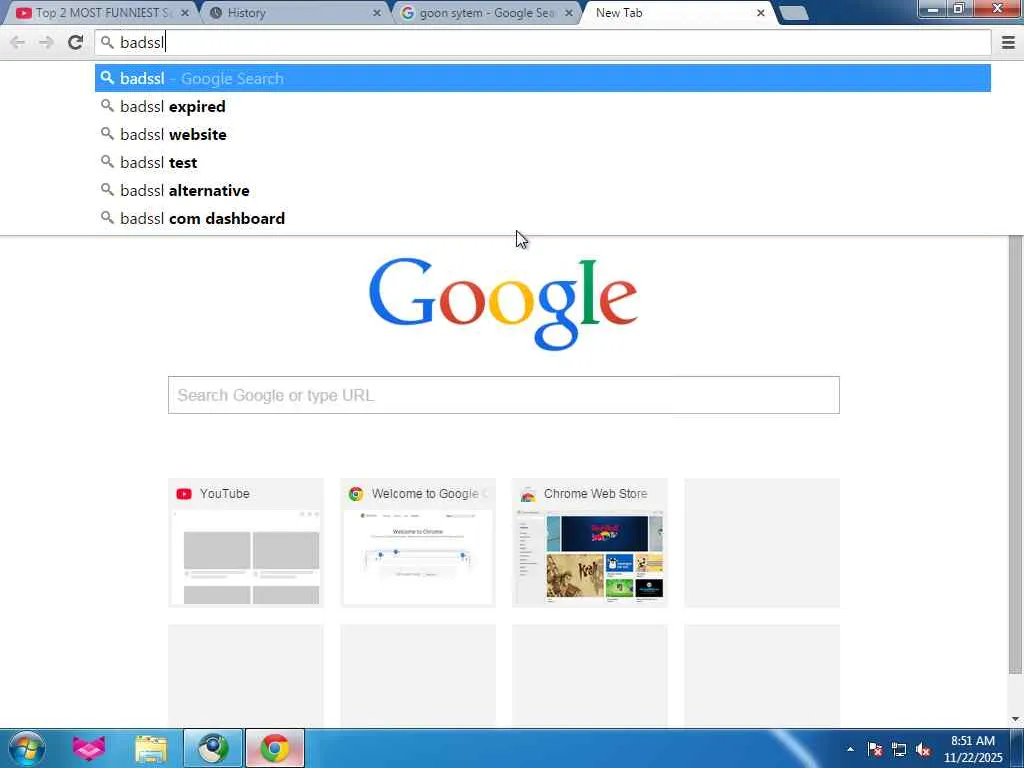Screen dimensions: 1024x768
Task: Open the YouTube most-visited thumbnail
Action: tap(246, 543)
